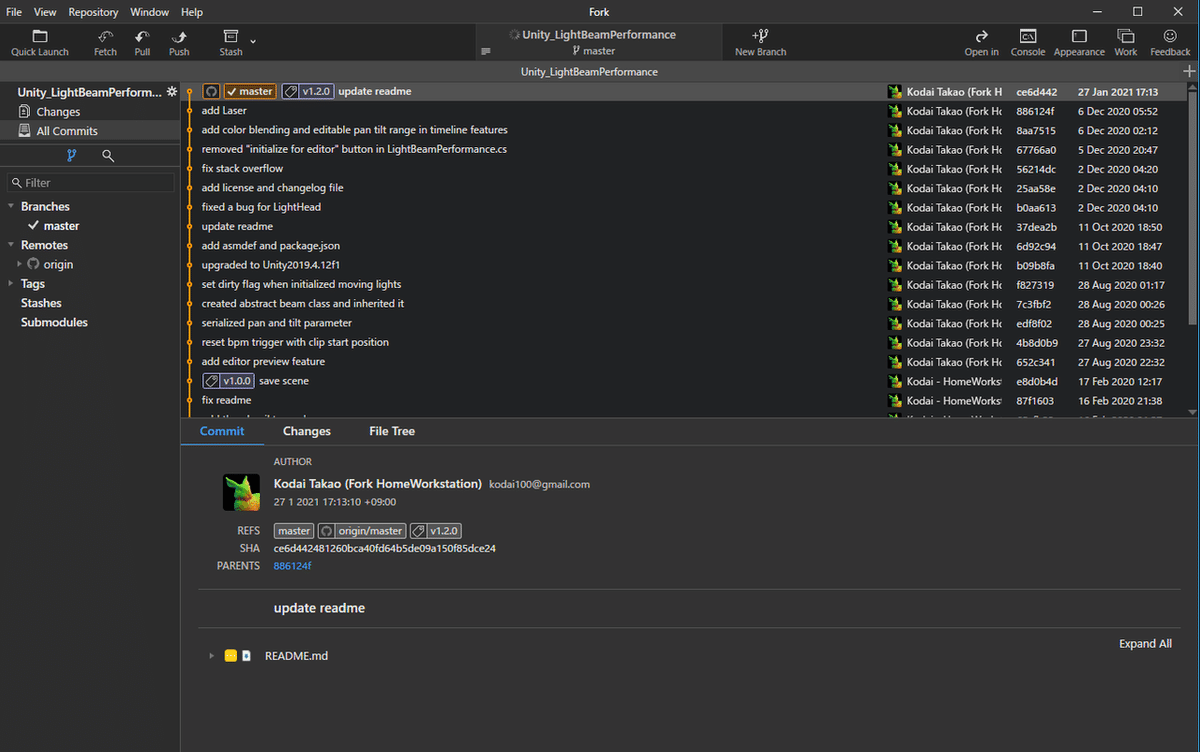Switch to the Changes tab in details pane
The image size is (1200, 752).
tap(307, 431)
